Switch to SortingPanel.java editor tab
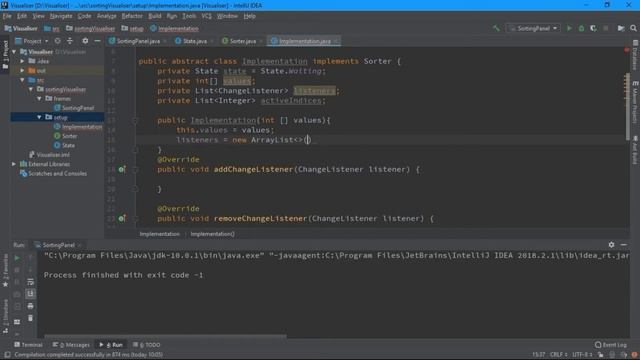 tap(138, 41)
